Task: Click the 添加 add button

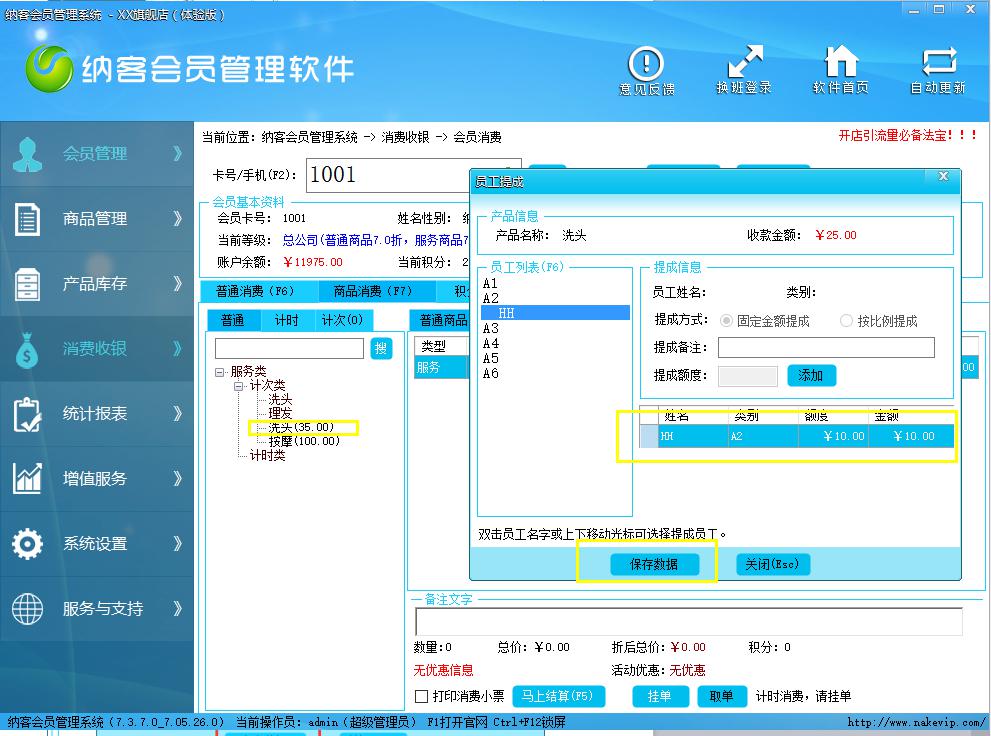Action: [811, 376]
